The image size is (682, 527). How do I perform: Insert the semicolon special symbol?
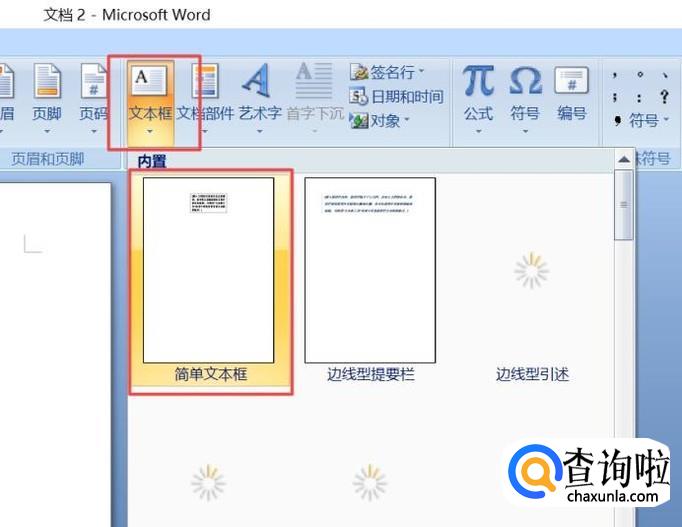(x=615, y=97)
